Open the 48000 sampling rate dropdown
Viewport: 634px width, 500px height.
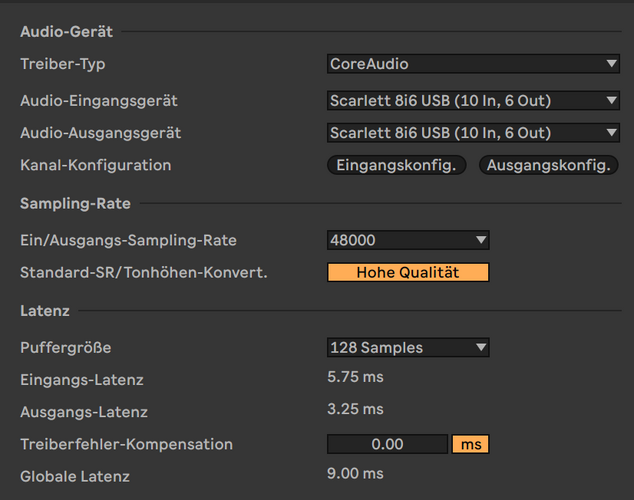[x=408, y=240]
